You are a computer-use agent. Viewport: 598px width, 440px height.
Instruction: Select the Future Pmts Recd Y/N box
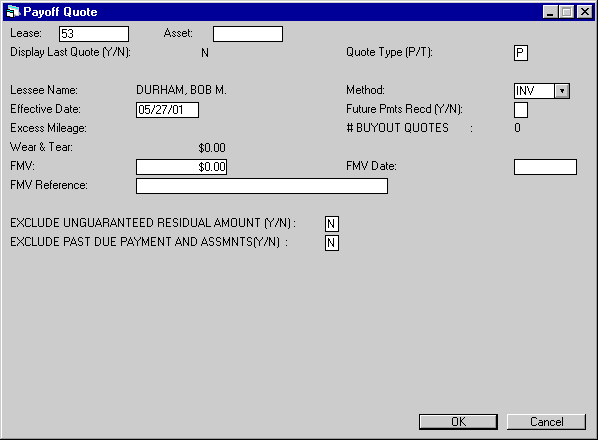(x=521, y=110)
